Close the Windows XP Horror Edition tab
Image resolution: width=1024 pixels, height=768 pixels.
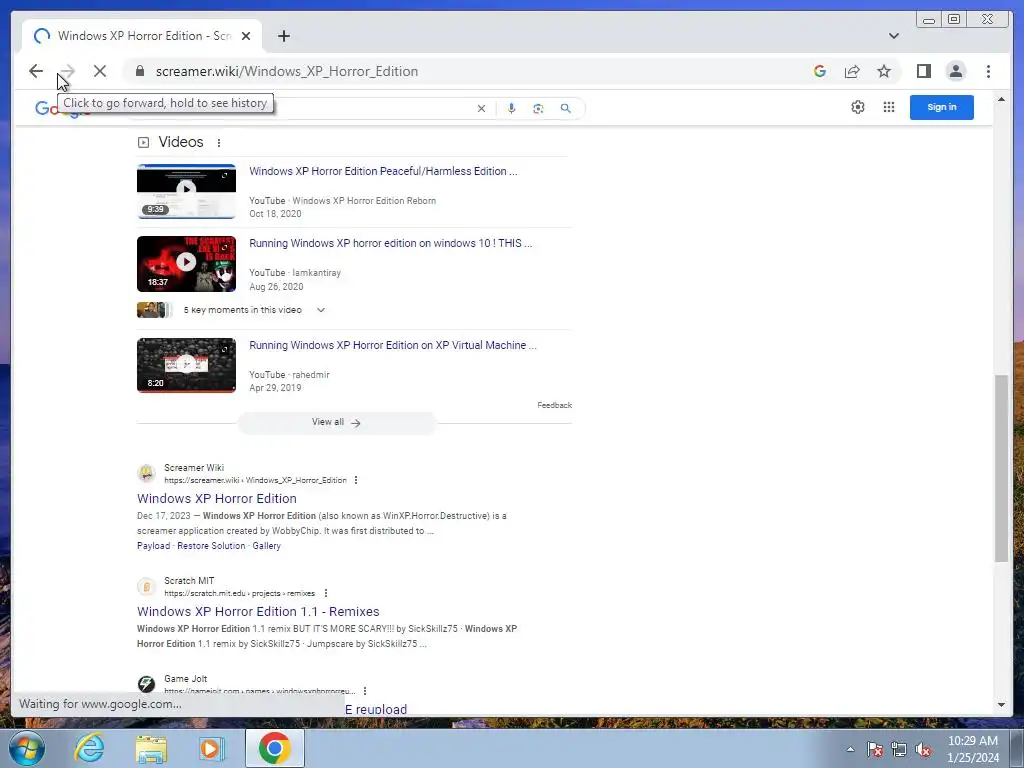pyautogui.click(x=246, y=36)
